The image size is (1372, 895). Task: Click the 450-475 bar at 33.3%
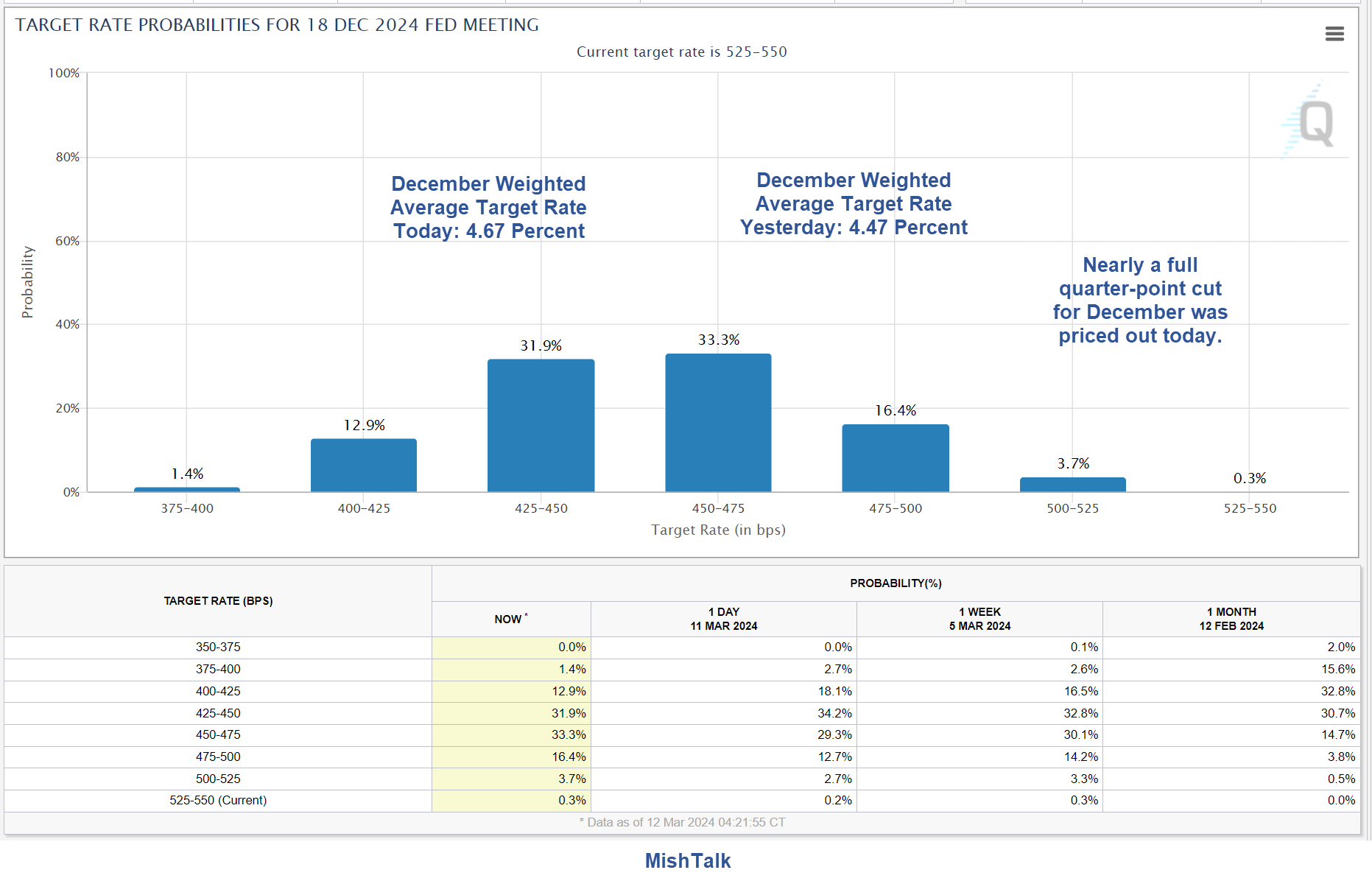tap(718, 423)
